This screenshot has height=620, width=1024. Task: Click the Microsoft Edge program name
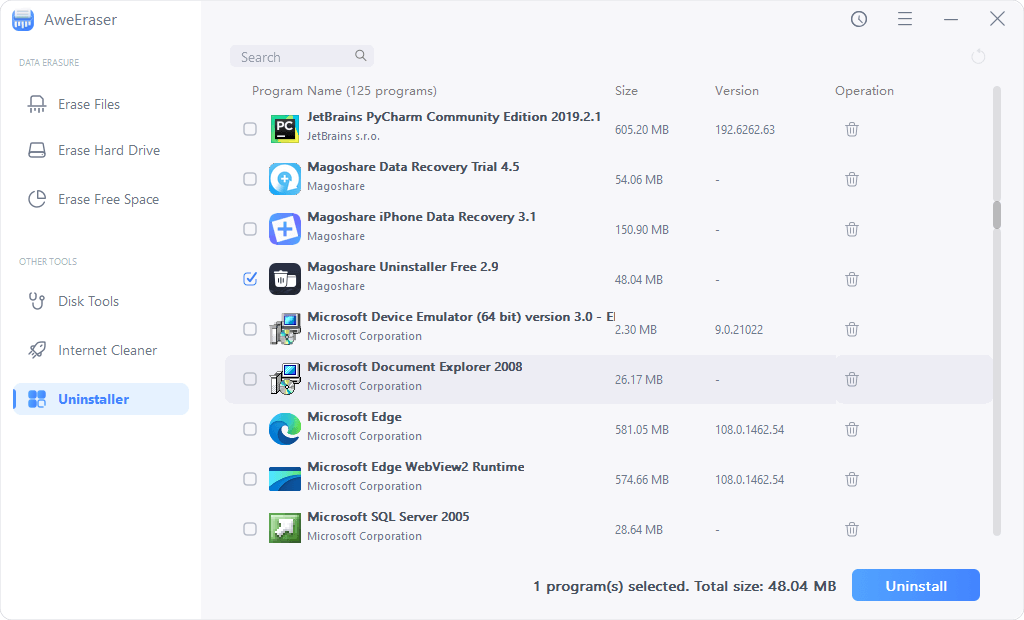[x=355, y=417]
